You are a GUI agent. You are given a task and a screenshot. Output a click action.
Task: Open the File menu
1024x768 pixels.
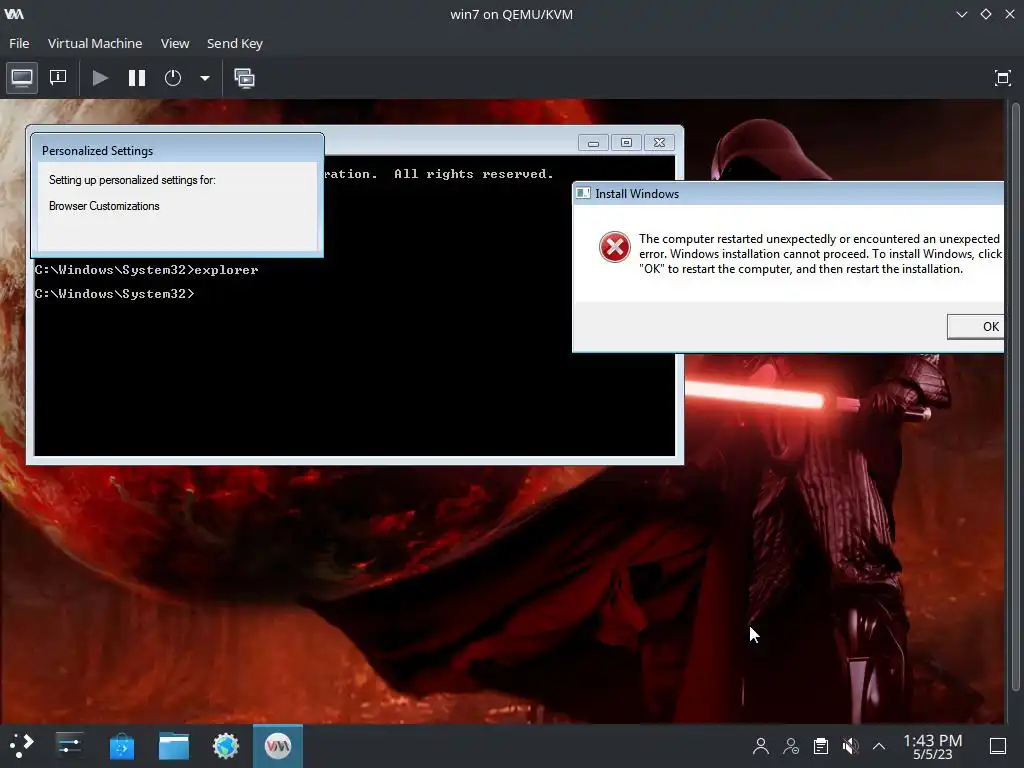point(19,43)
